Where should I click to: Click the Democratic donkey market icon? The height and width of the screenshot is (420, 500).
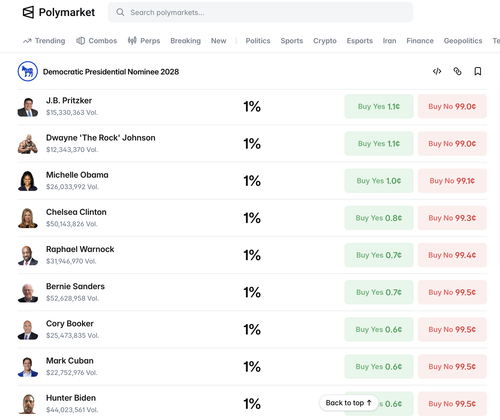click(28, 71)
